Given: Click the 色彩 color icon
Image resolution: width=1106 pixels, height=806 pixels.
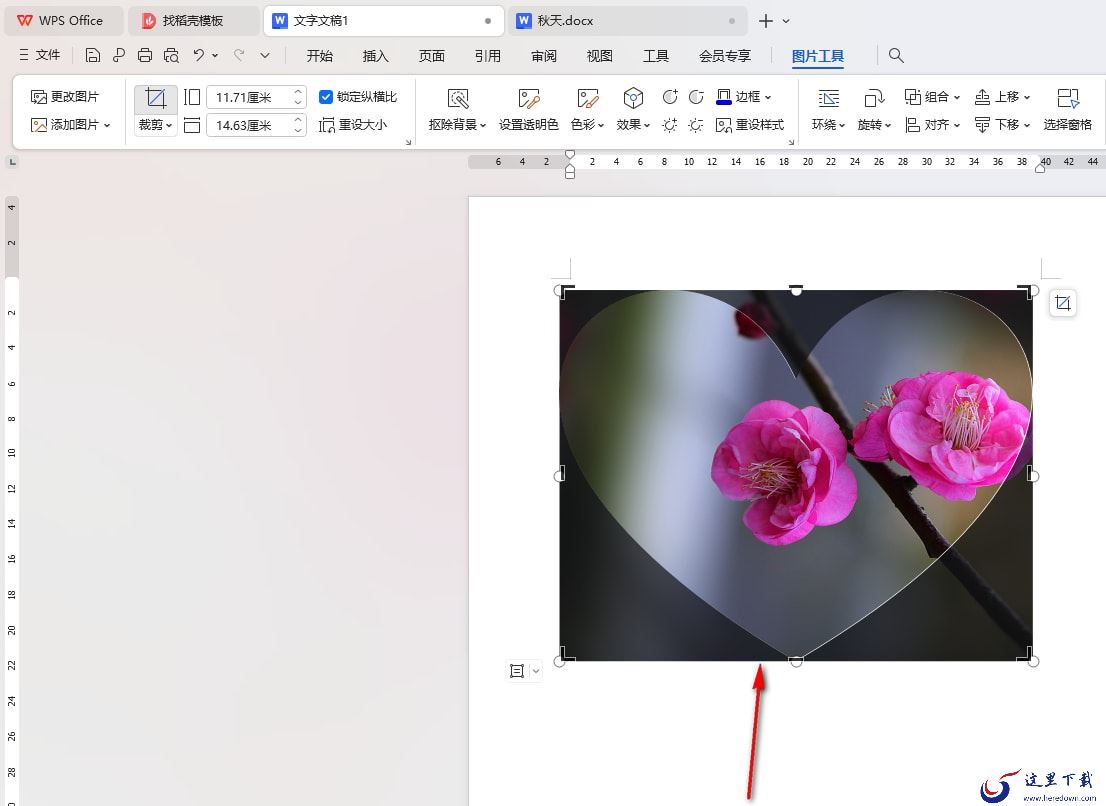Looking at the screenshot, I should pyautogui.click(x=587, y=99).
